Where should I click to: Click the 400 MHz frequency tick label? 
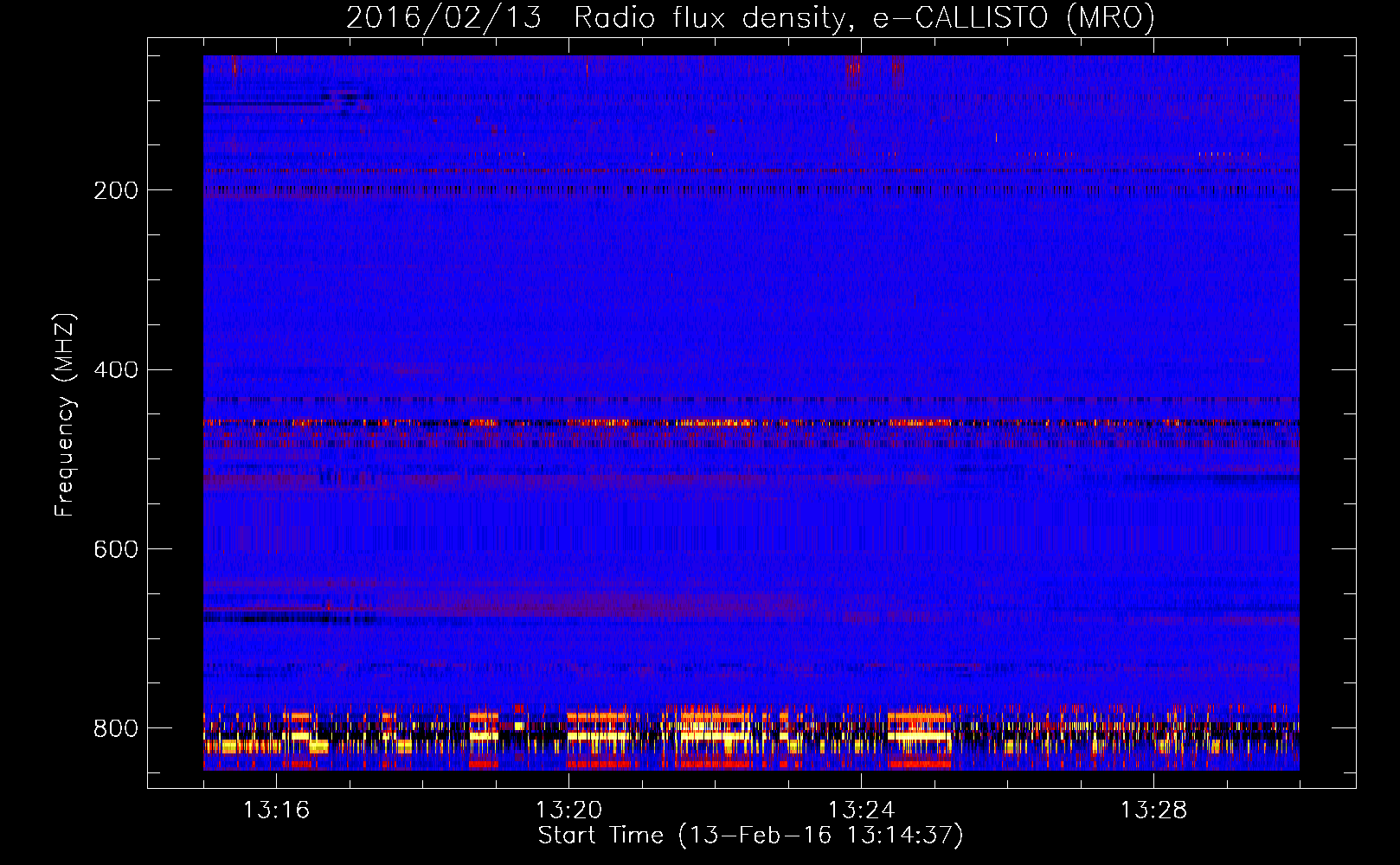[x=116, y=370]
